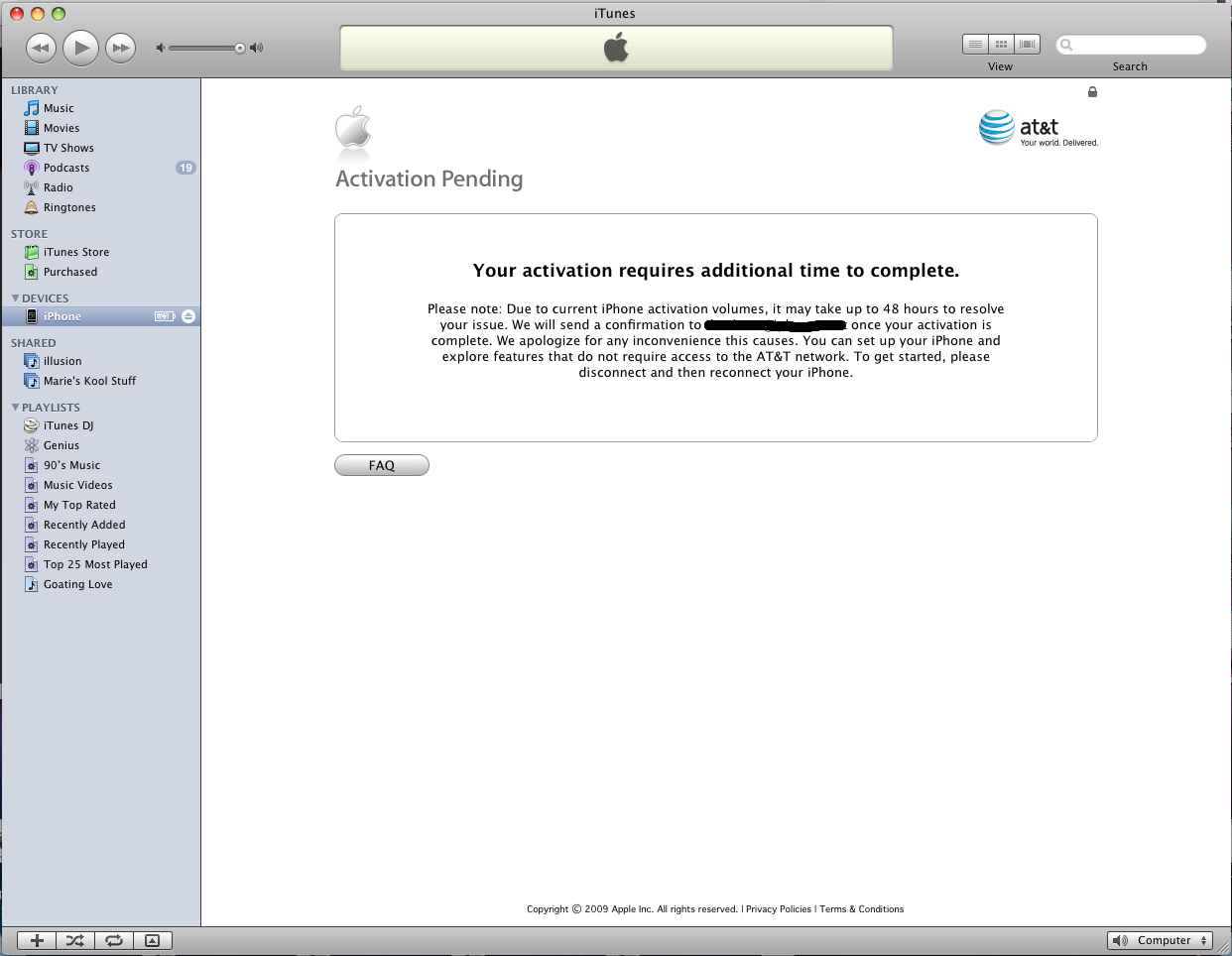Toggle shuffle mode
The height and width of the screenshot is (956, 1232).
(74, 940)
